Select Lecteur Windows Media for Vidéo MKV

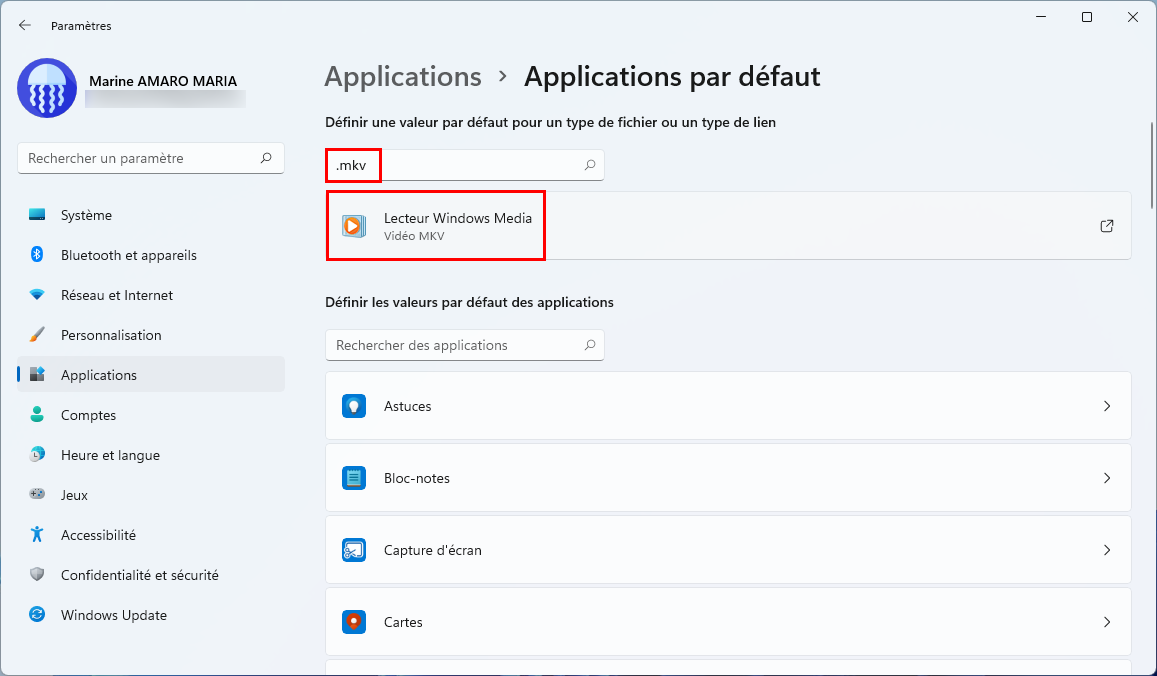point(728,226)
